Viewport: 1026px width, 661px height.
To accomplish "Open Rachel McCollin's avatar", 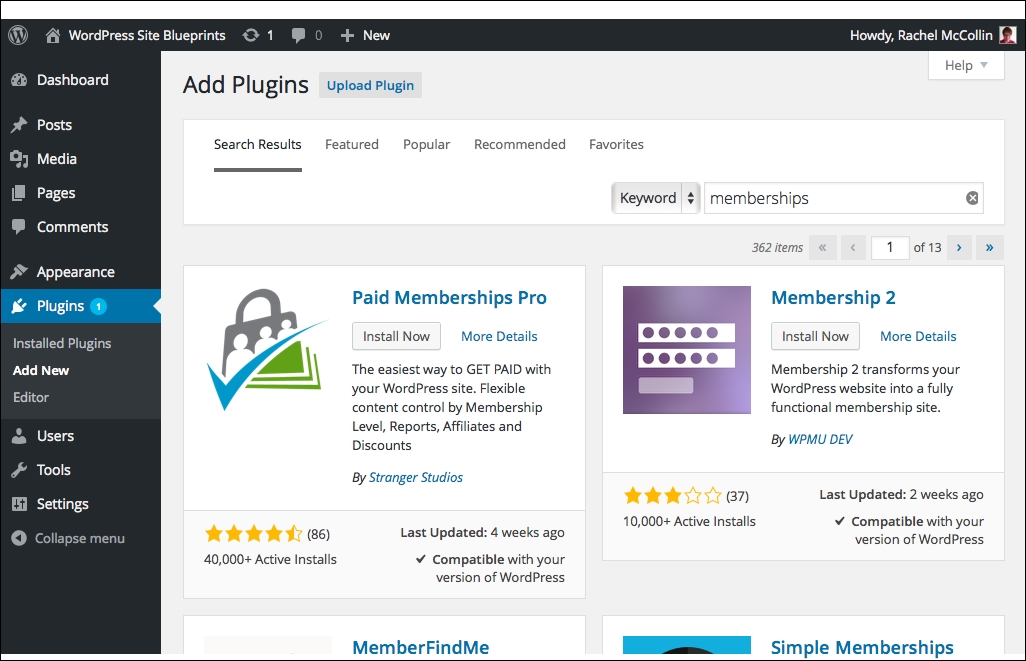I will pyautogui.click(x=1008, y=35).
